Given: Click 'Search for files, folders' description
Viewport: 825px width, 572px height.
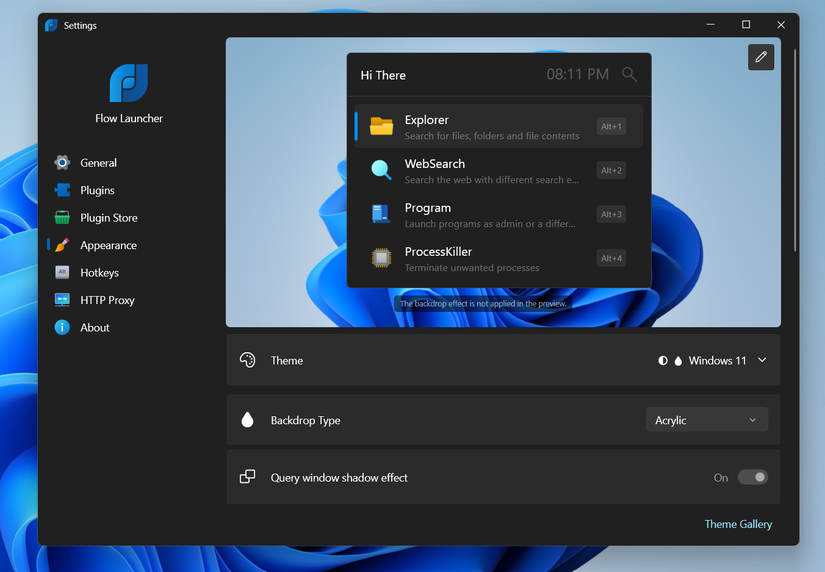Looking at the screenshot, I should pyautogui.click(x=492, y=136).
